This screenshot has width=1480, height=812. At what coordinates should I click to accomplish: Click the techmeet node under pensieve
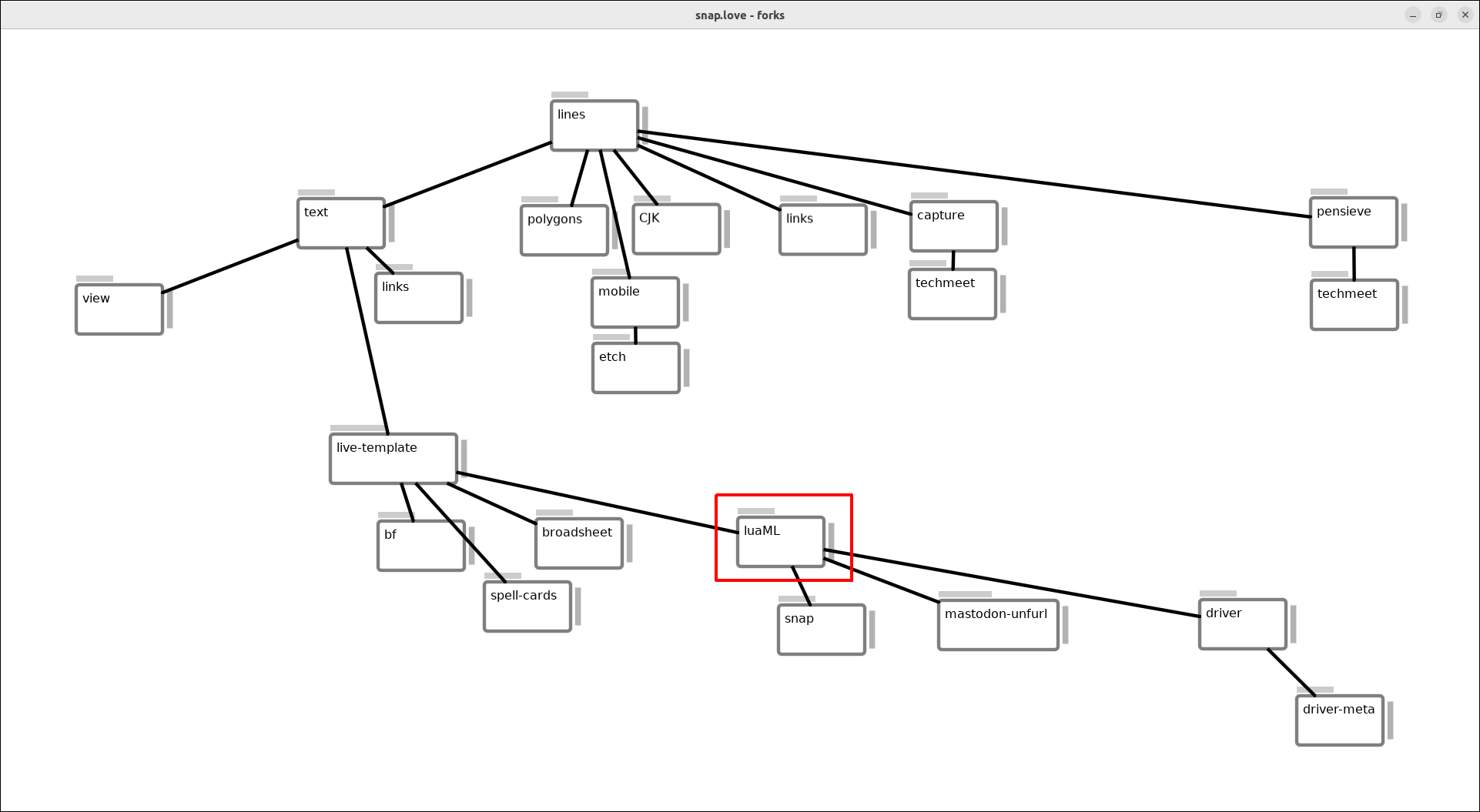[x=1354, y=305]
